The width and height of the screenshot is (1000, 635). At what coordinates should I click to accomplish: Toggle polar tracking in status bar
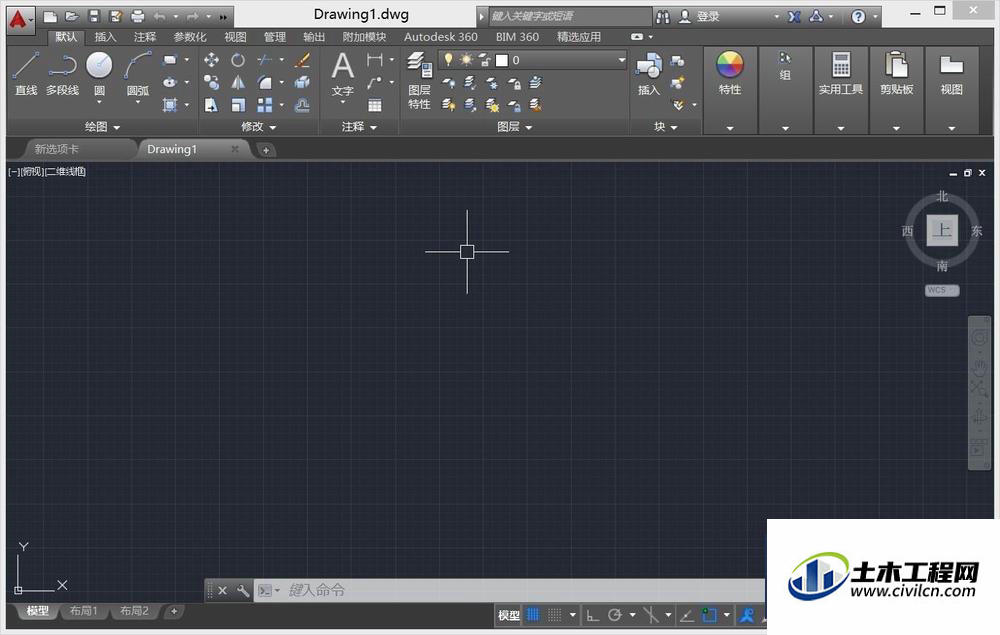(615, 615)
